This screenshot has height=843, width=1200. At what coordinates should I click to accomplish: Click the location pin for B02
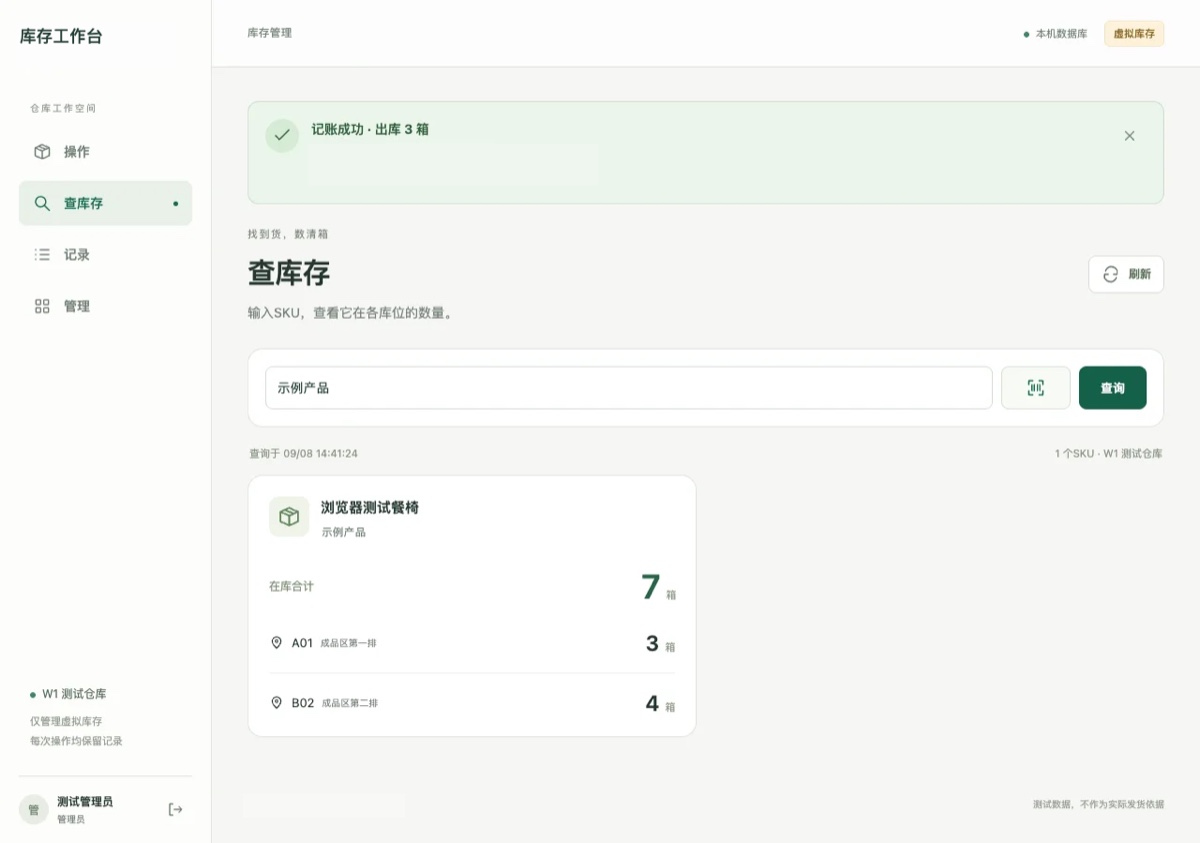coord(277,703)
